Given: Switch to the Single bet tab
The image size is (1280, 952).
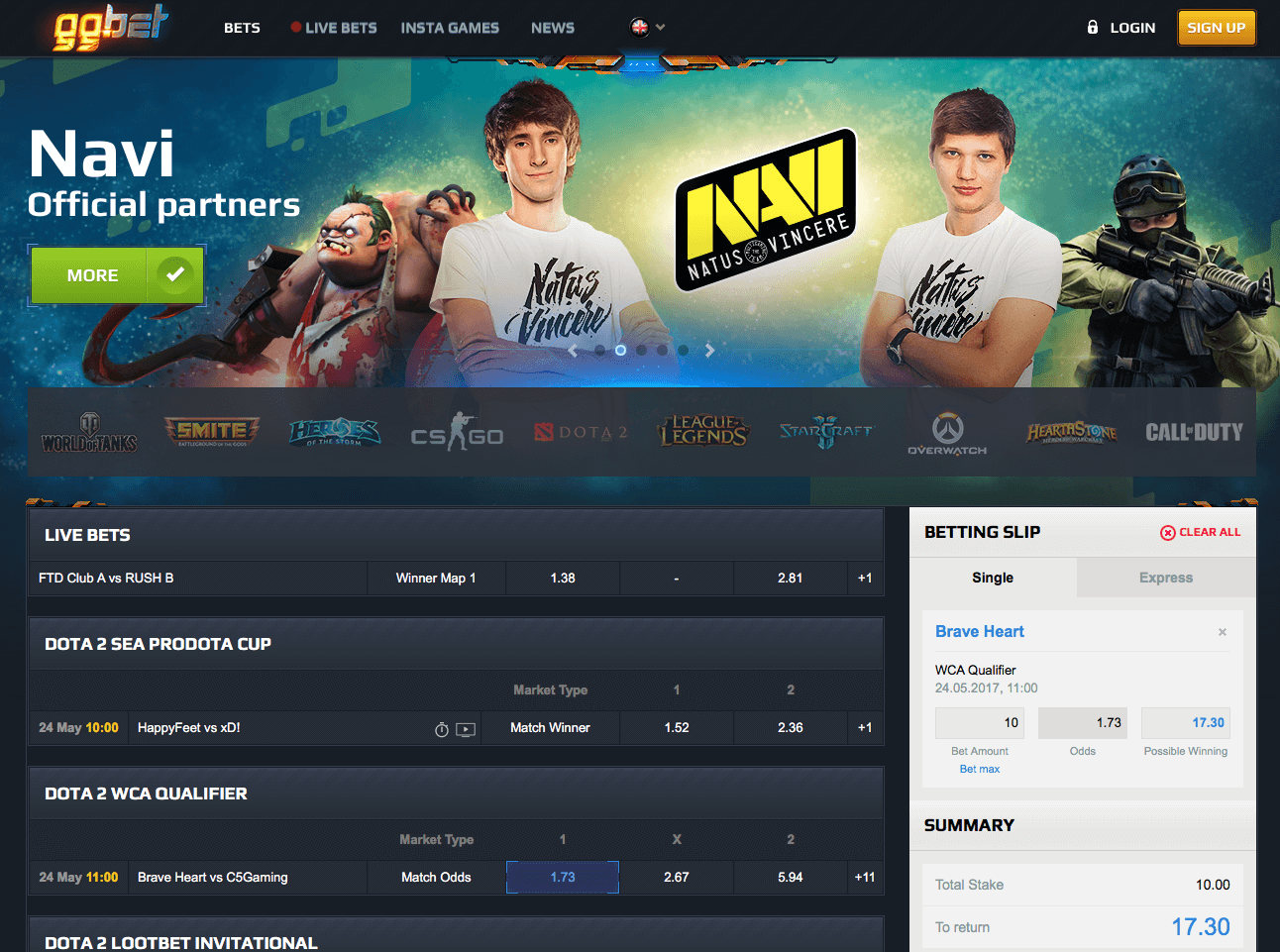Looking at the screenshot, I should [993, 578].
